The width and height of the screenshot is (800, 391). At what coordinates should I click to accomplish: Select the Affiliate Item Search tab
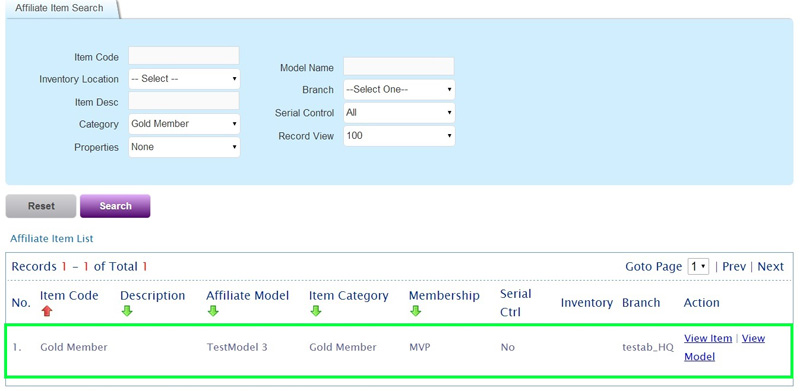59,9
